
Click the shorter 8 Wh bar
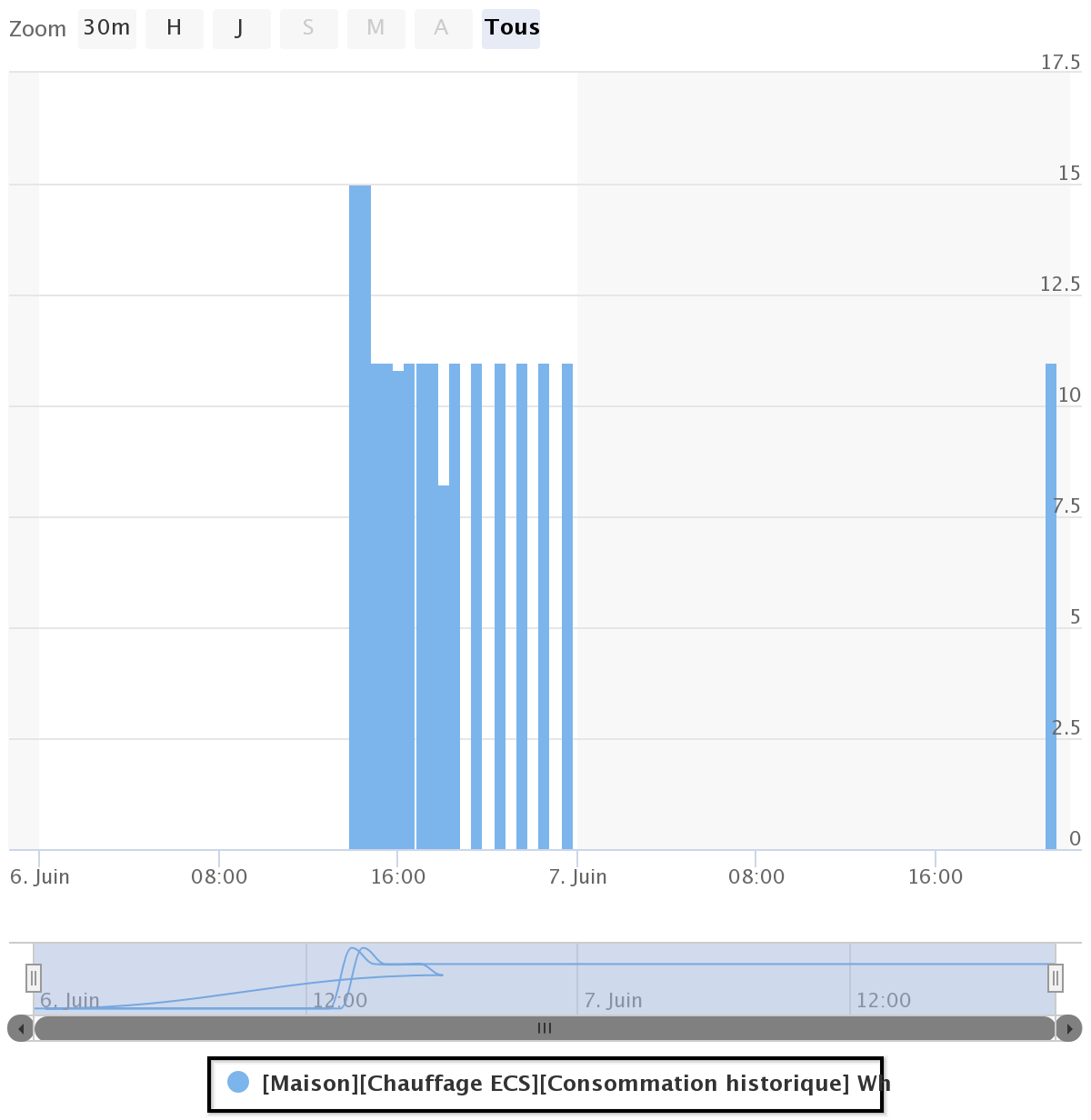444,667
